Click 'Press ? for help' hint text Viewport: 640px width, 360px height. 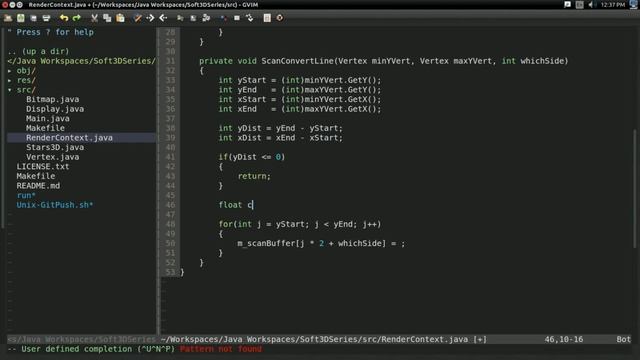55,32
